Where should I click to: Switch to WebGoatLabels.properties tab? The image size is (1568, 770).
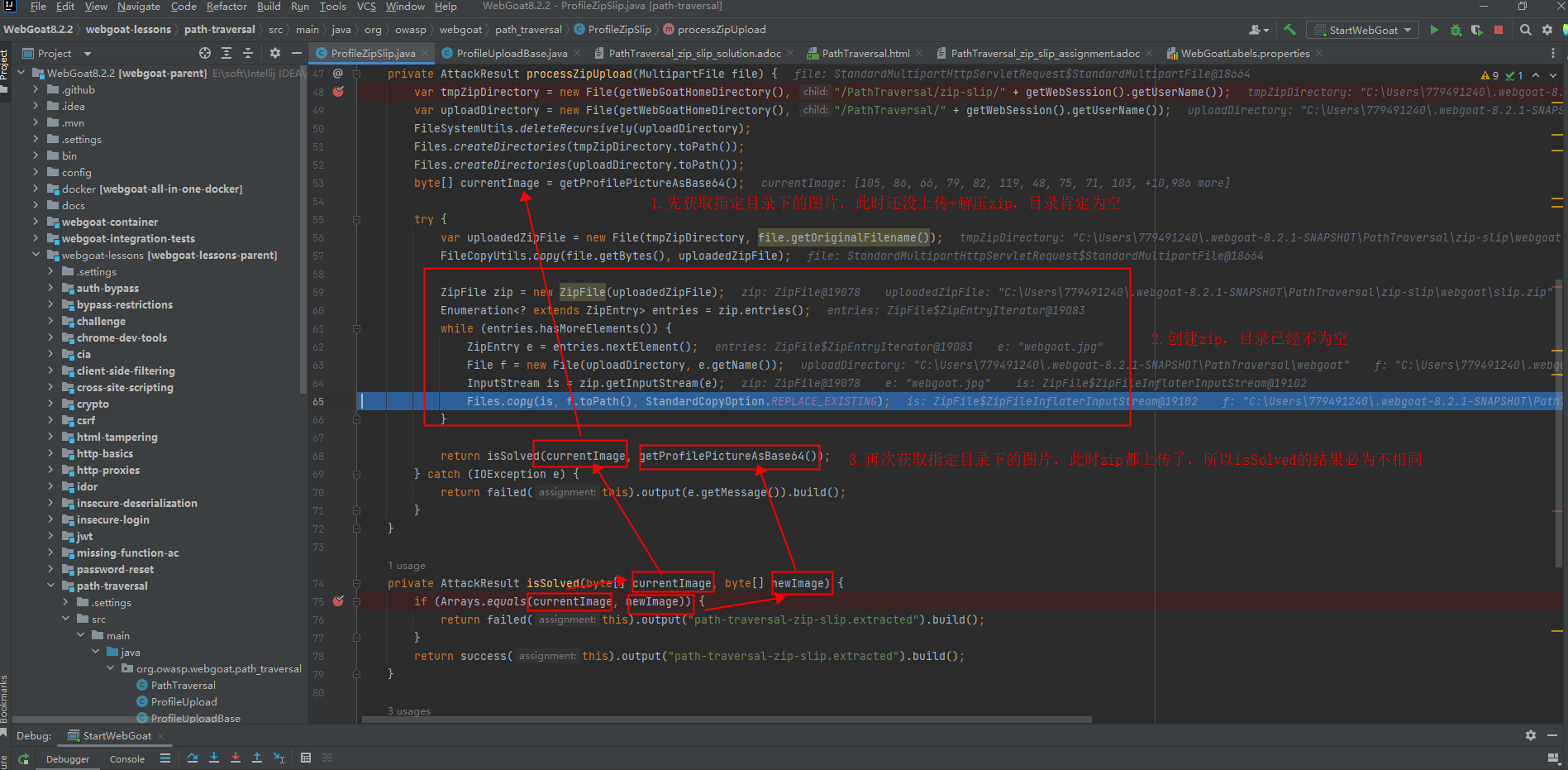(1245, 53)
